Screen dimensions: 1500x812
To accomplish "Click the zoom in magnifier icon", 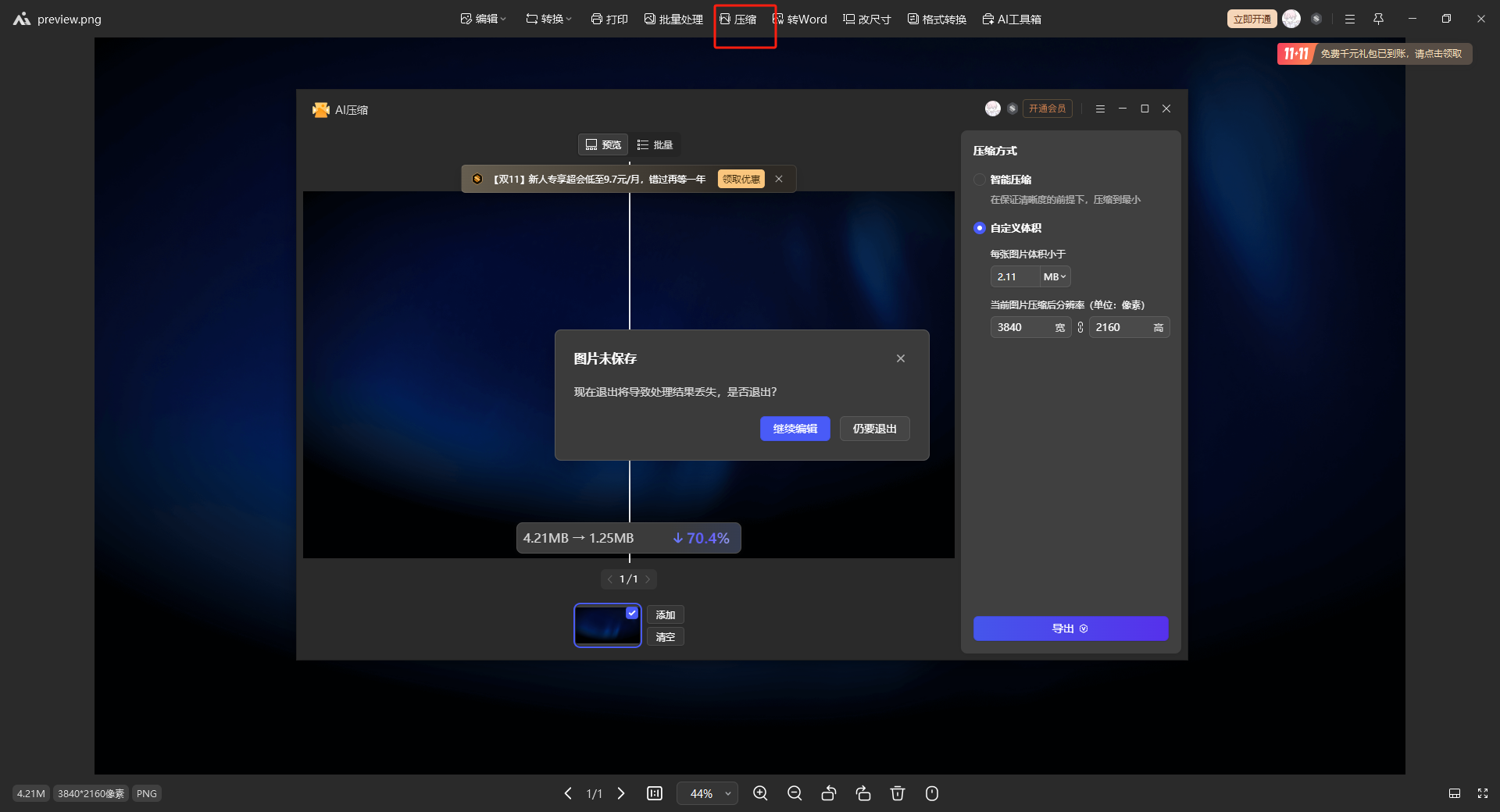I will [759, 793].
